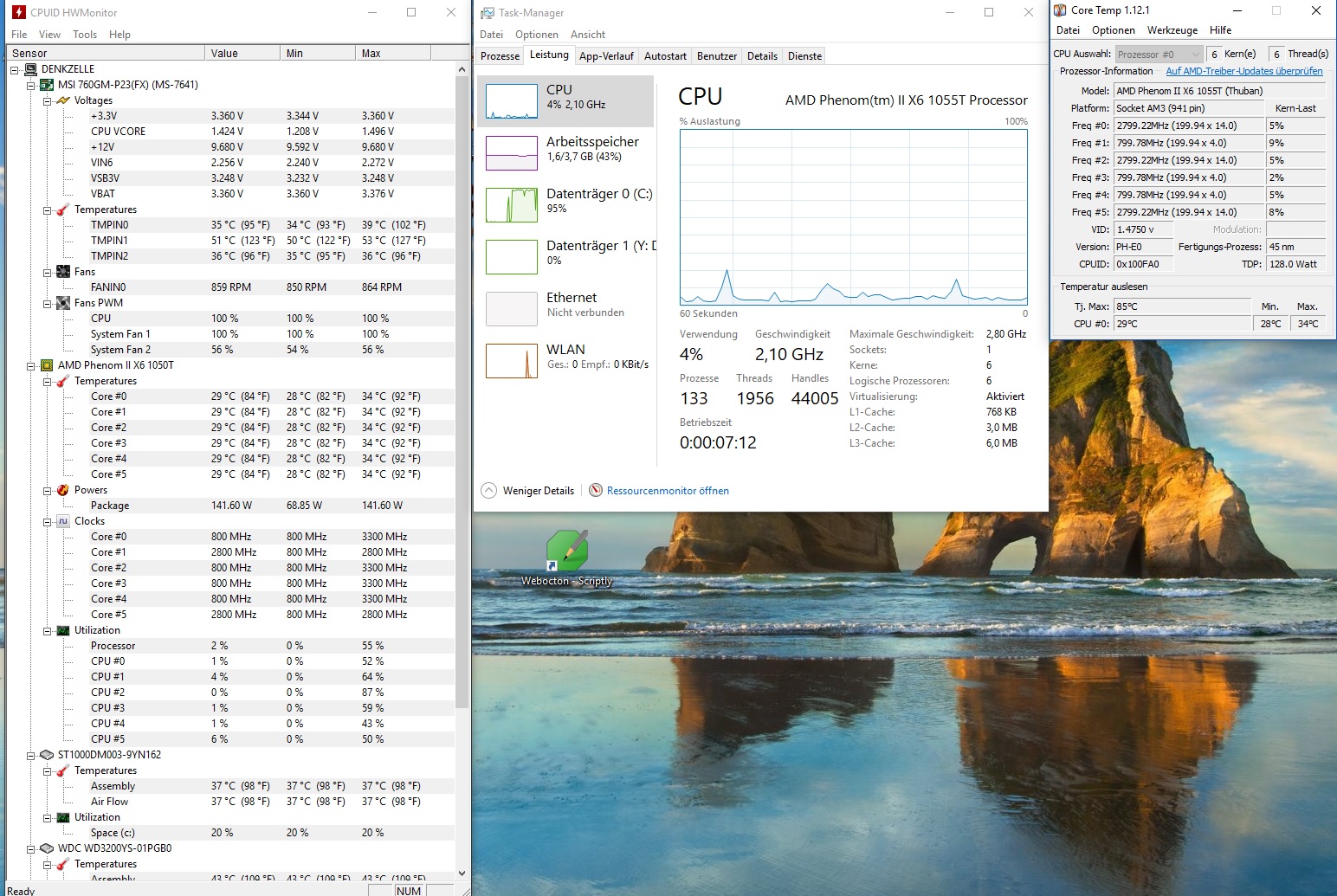Open the CPU Auswahl dropdown in Core Temp

click(1159, 54)
